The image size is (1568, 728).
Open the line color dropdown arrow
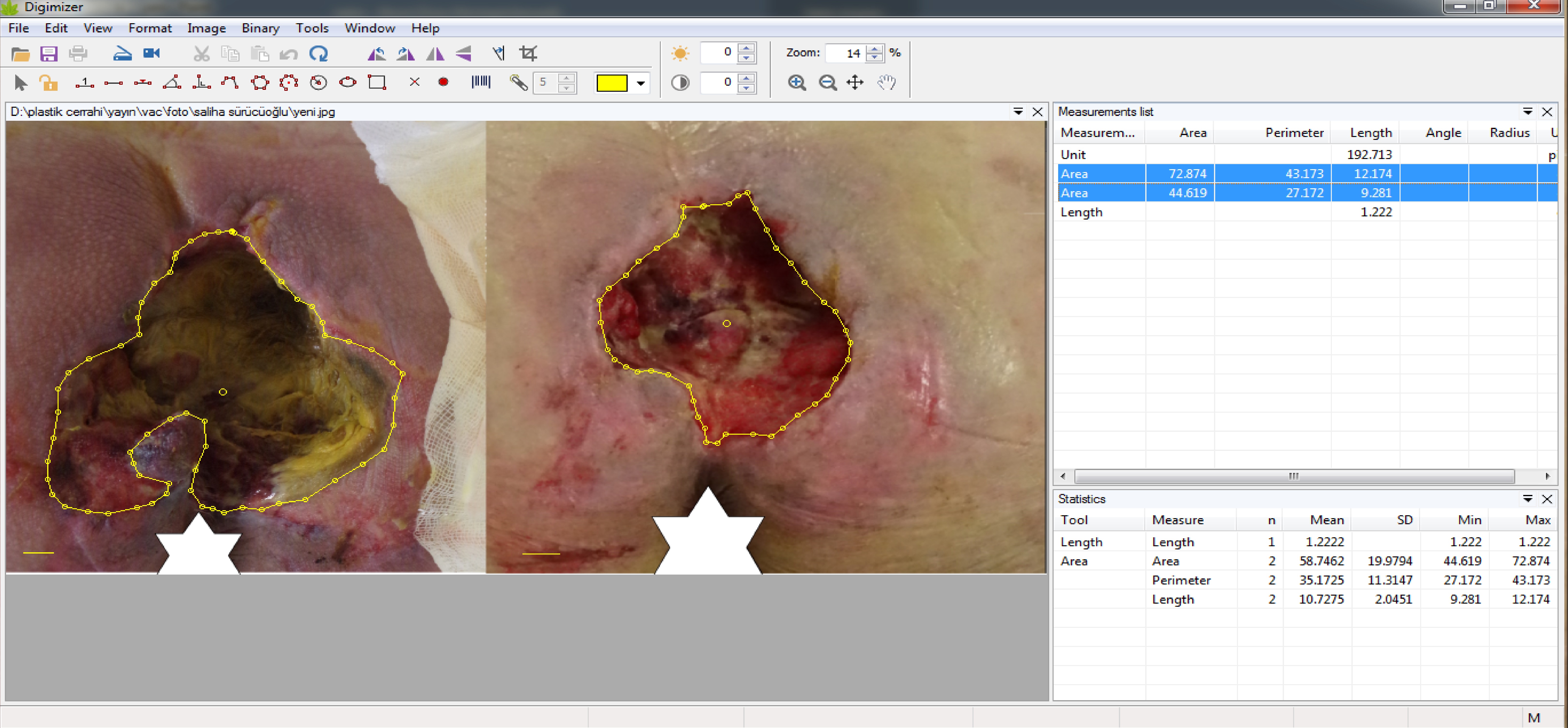[x=640, y=84]
